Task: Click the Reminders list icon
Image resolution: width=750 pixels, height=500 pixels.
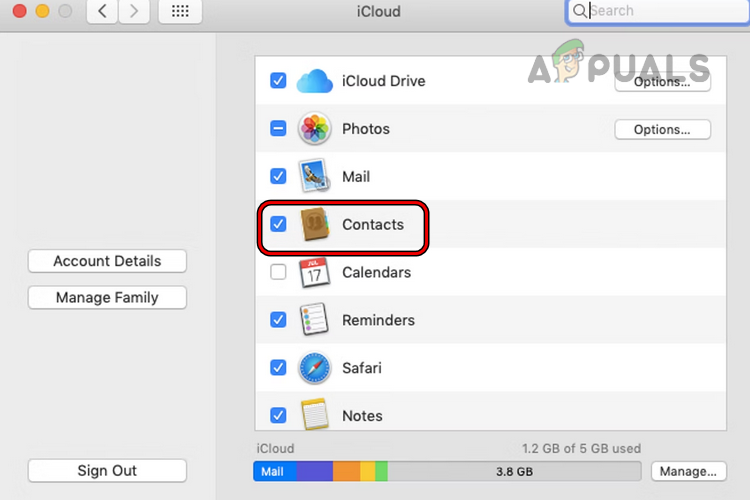Action: tap(314, 319)
